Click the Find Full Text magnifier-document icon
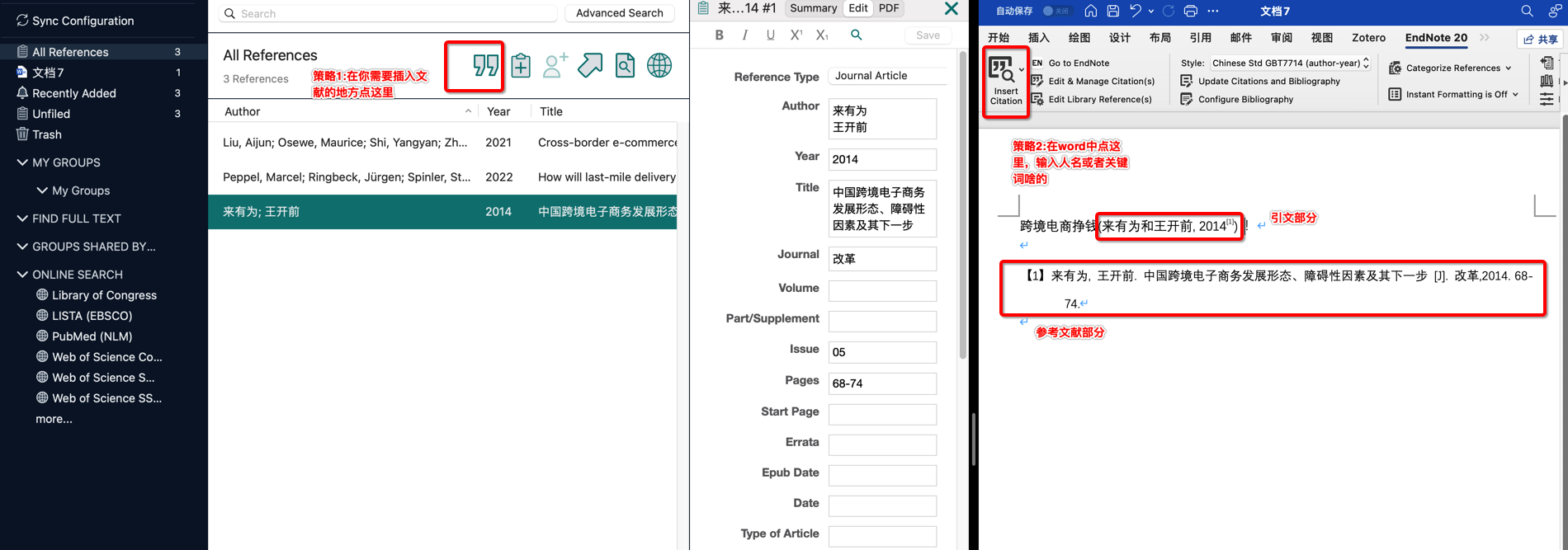Screen dimensions: 1568x550 click(625, 65)
